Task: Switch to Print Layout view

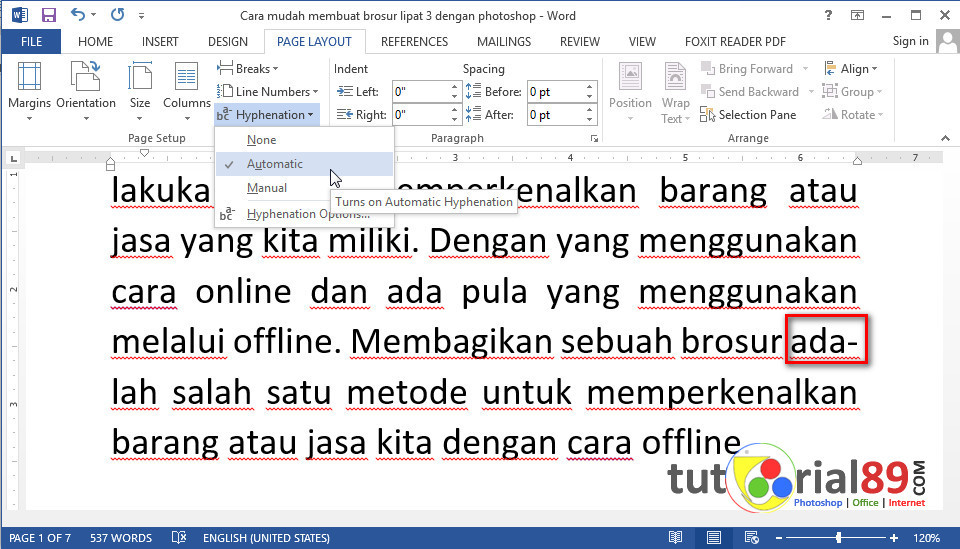Action: tap(713, 537)
